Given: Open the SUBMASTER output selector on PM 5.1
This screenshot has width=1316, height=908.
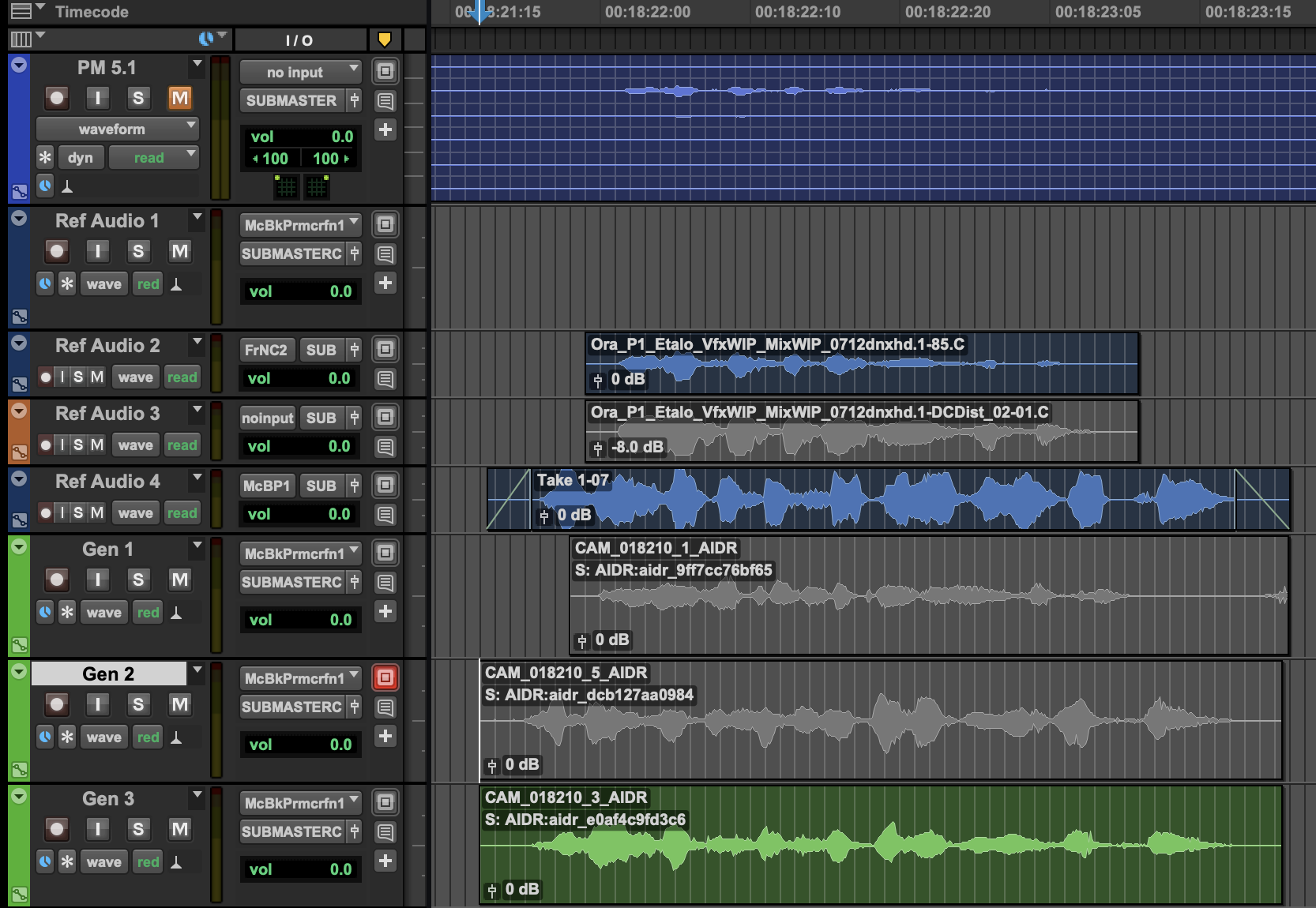Looking at the screenshot, I should [x=291, y=100].
